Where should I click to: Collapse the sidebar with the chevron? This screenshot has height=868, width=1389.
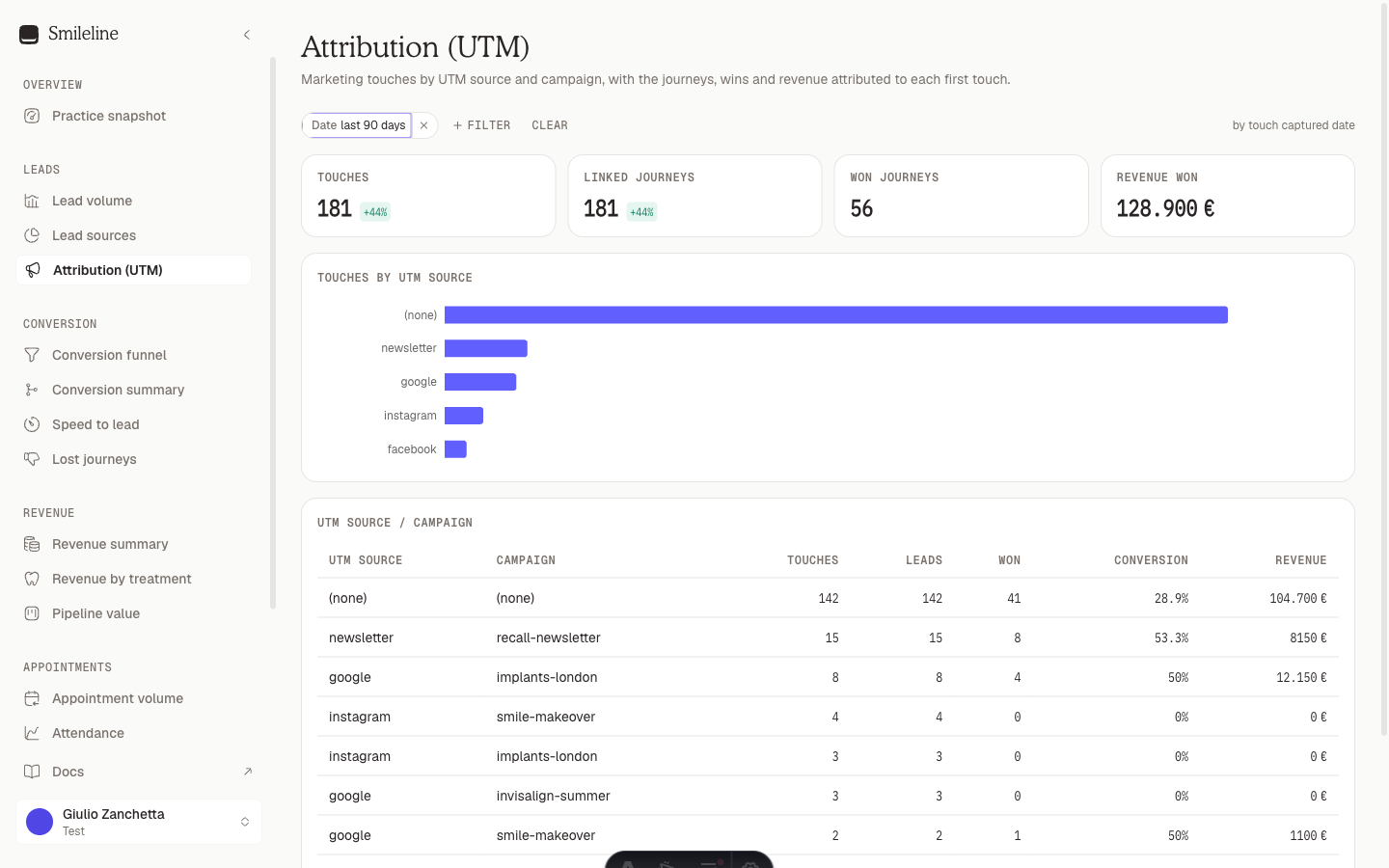click(247, 35)
